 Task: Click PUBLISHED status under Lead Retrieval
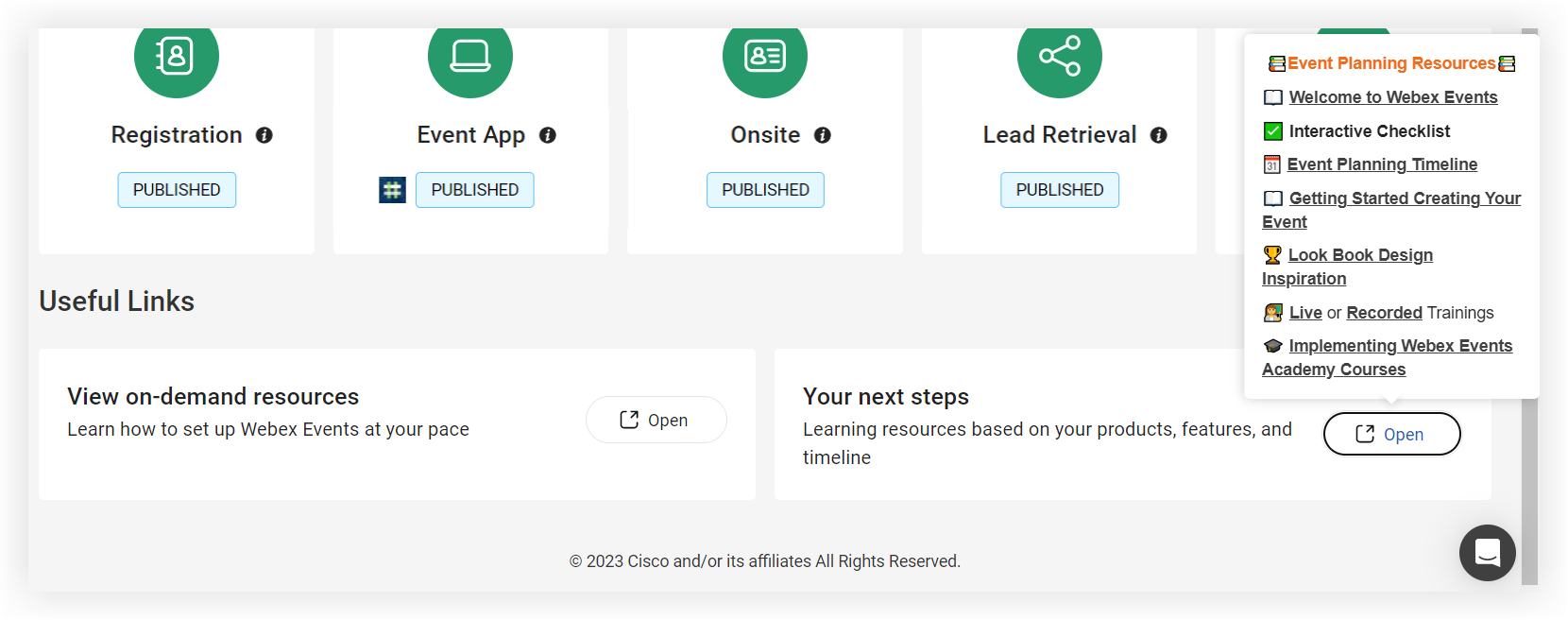point(1060,190)
